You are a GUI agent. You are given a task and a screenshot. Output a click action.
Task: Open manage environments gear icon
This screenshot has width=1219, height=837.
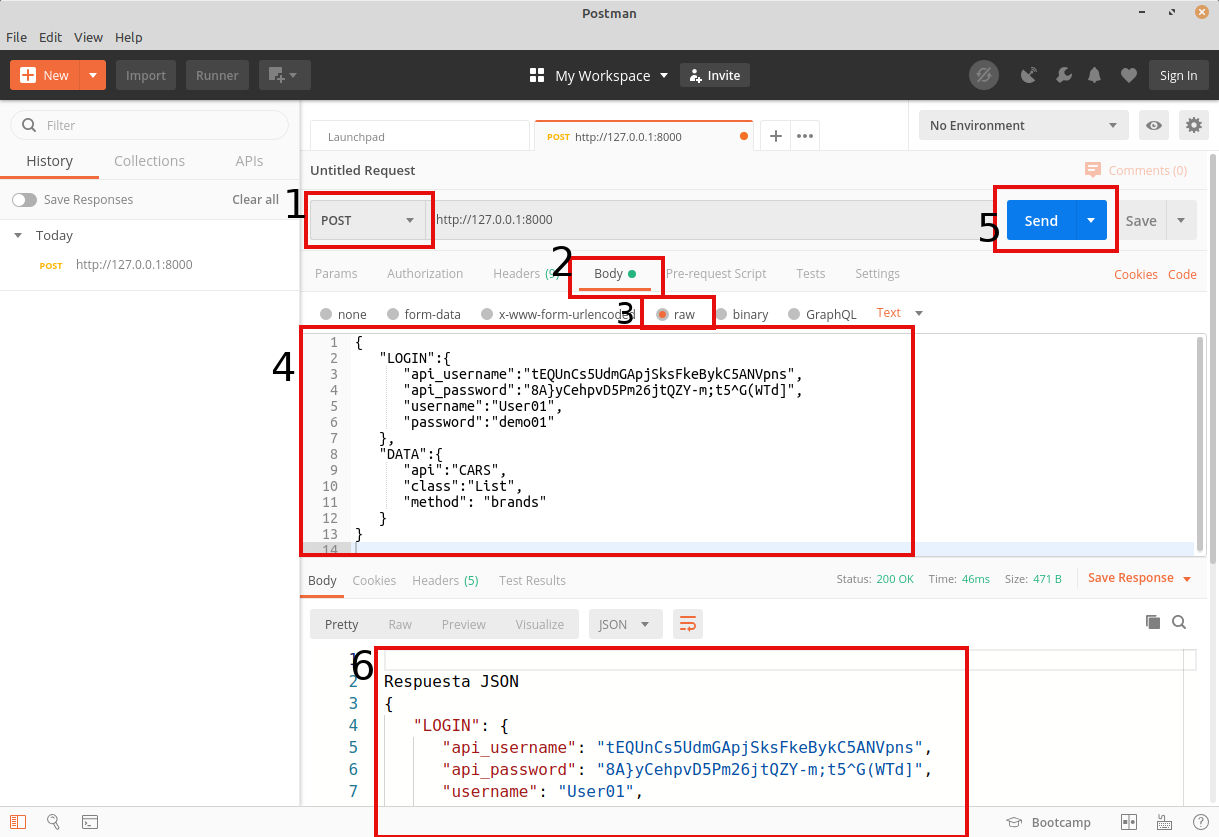1193,125
